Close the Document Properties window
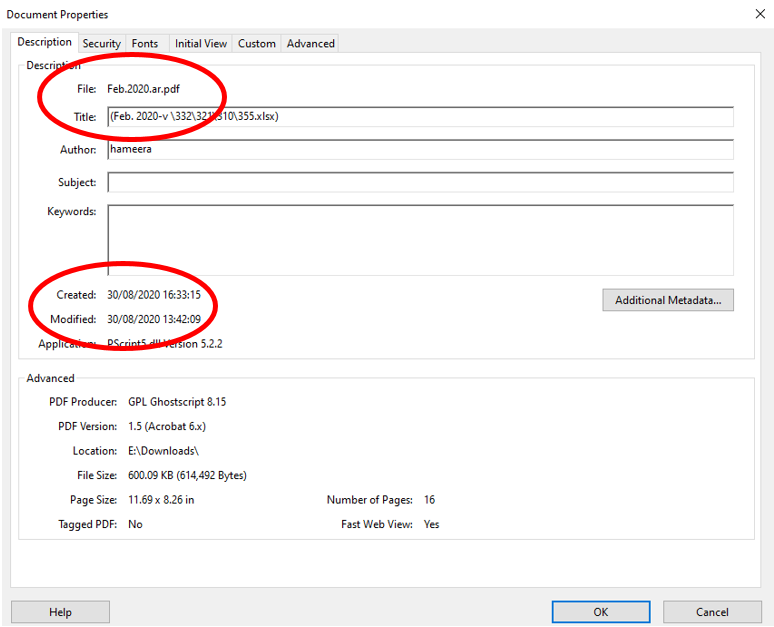The width and height of the screenshot is (774, 627). click(758, 14)
